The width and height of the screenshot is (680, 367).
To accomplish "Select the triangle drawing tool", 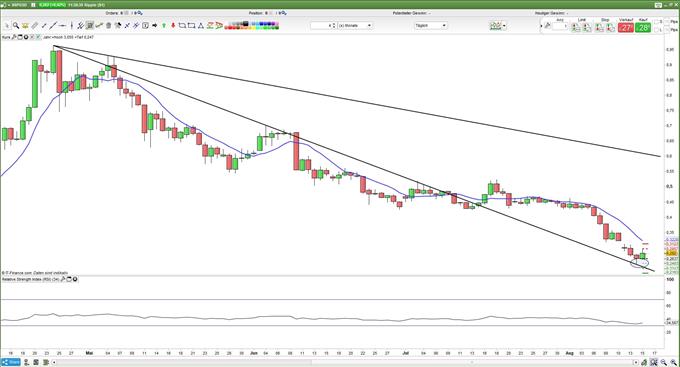I will [201, 26].
